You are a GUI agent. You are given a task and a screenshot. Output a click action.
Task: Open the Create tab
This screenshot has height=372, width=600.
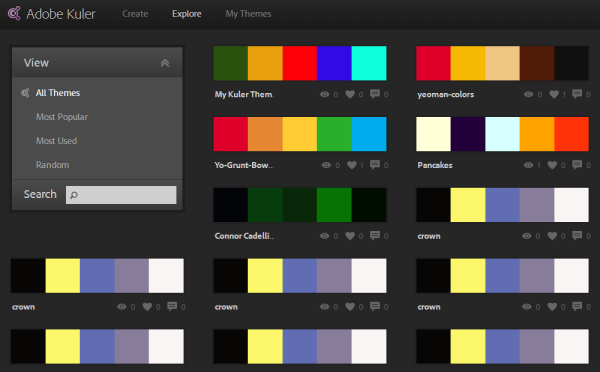point(135,14)
